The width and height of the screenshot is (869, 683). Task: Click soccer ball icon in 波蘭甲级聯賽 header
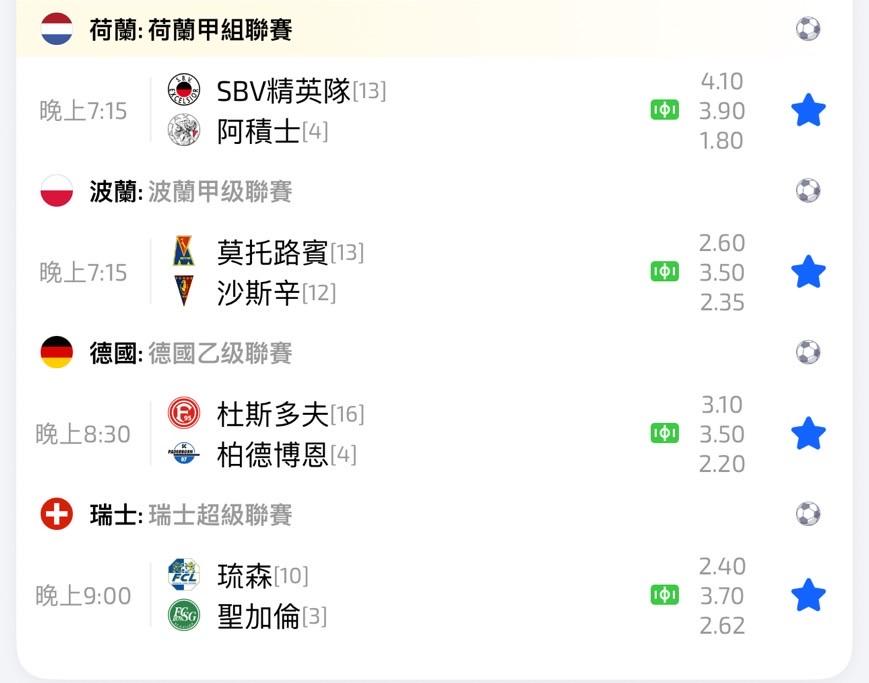(x=808, y=190)
